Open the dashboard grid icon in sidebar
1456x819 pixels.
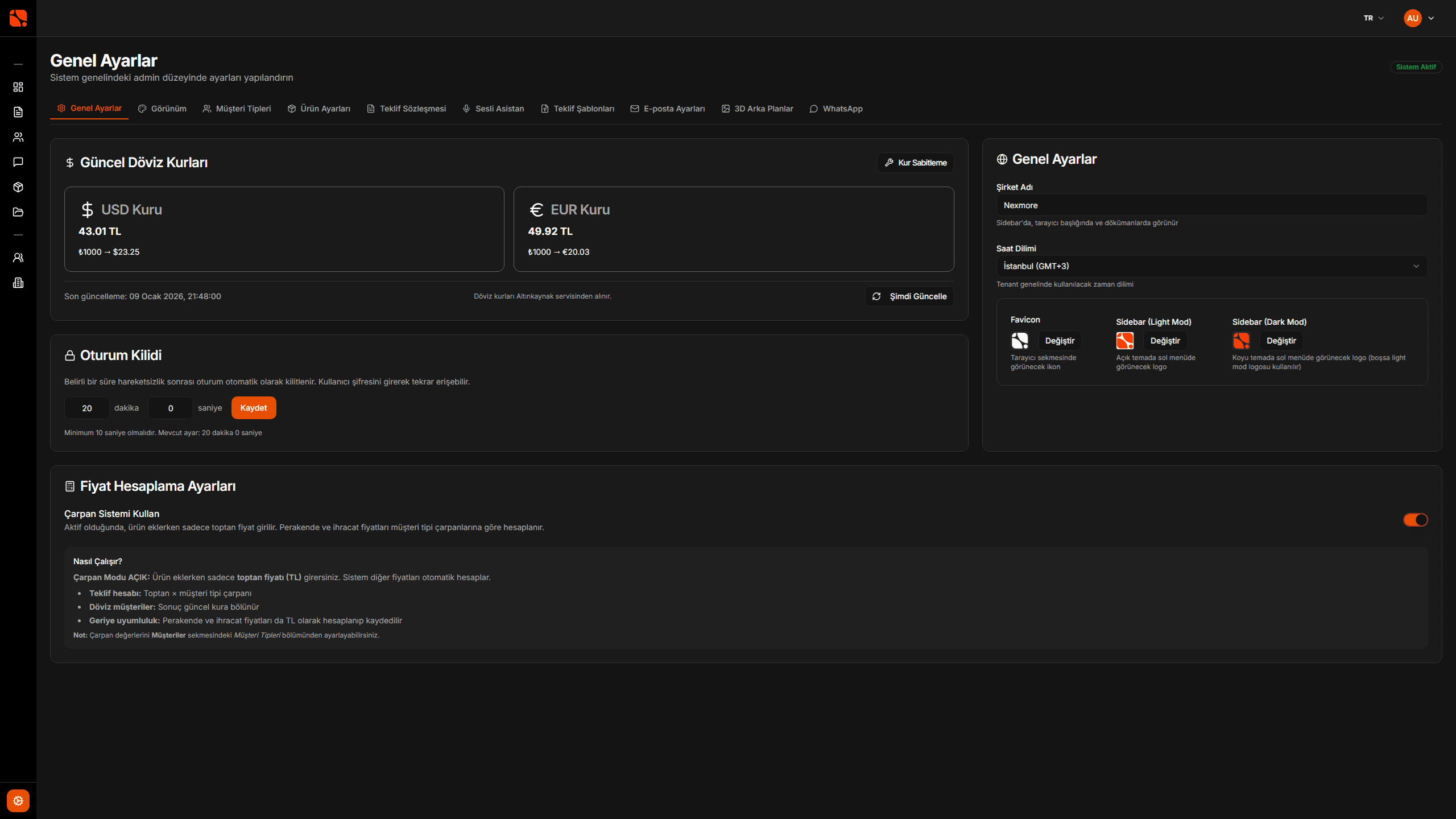18,87
